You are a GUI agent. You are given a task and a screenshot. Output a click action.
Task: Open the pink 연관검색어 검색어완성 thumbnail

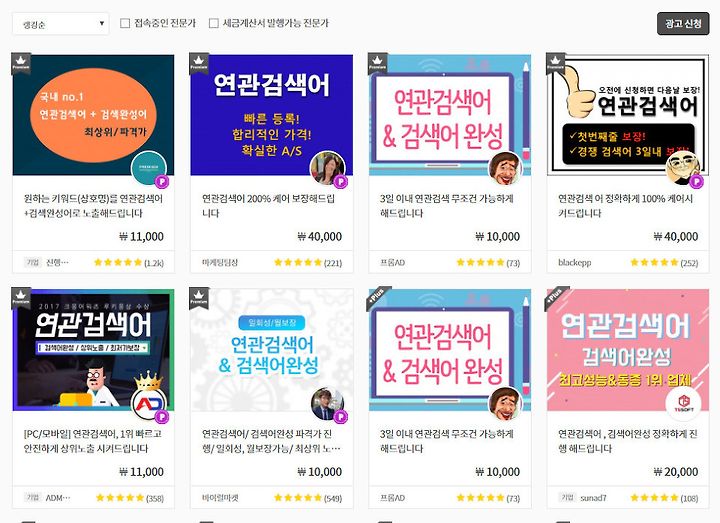628,350
